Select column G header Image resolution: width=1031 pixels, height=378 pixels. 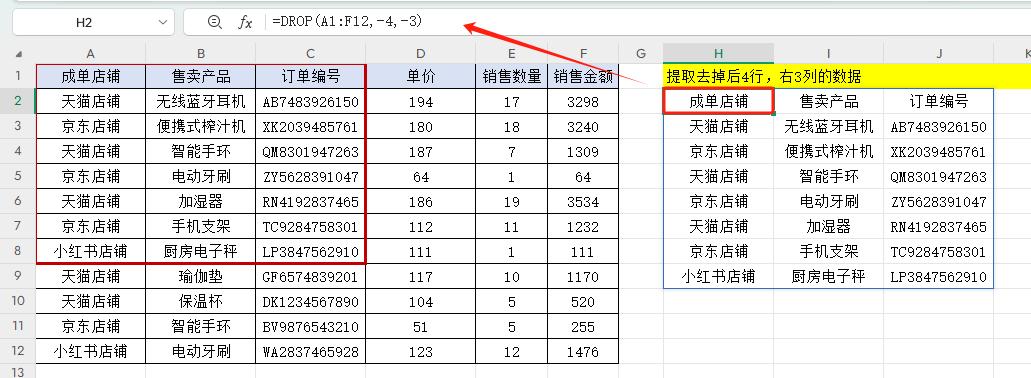pos(641,54)
